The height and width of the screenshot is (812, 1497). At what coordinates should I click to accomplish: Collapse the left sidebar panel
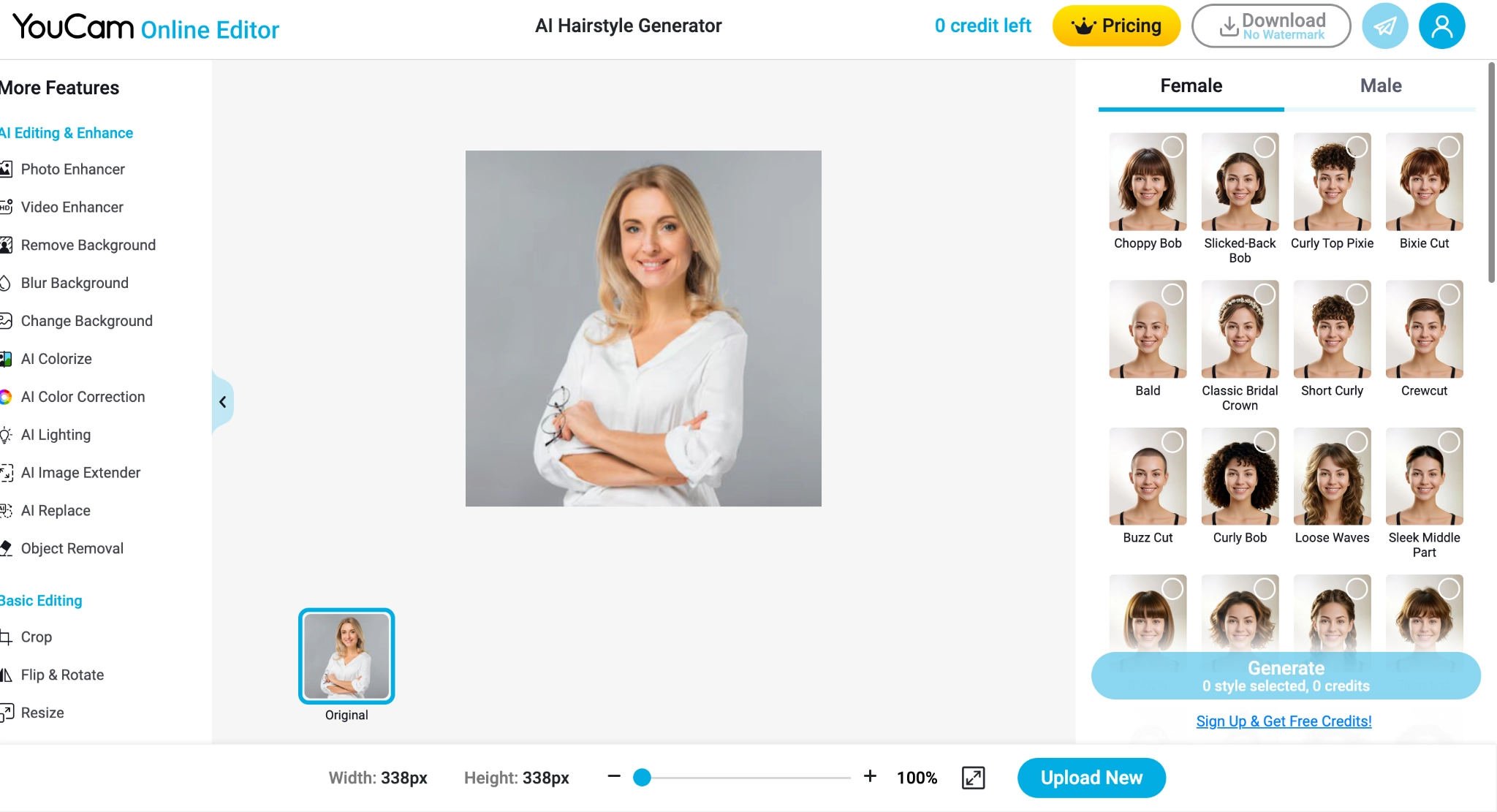tap(222, 401)
